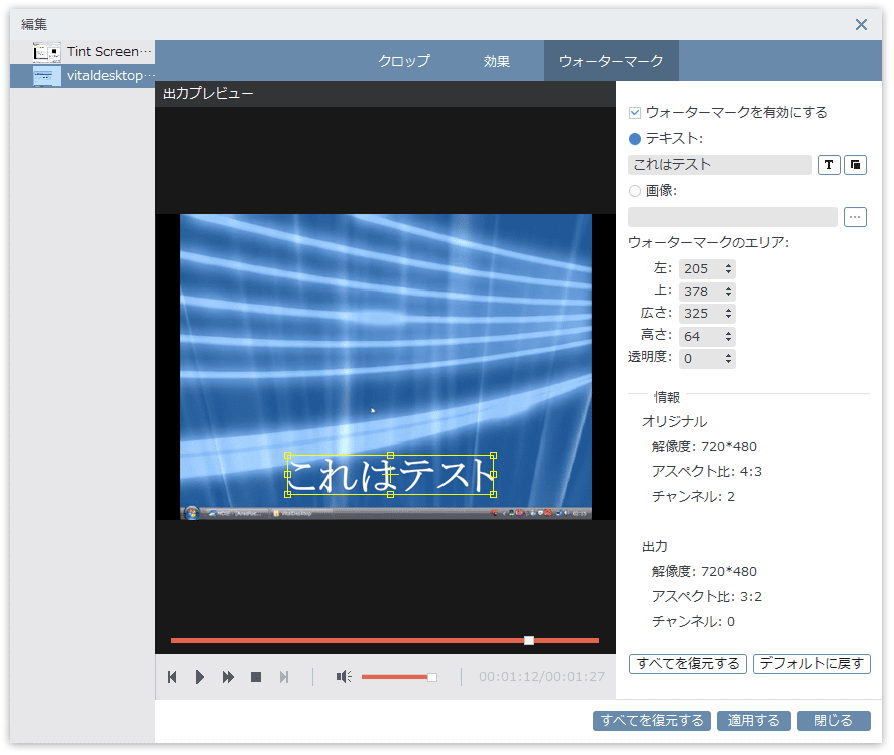Select the テキスト radio button
894x755 pixels.
(x=635, y=139)
